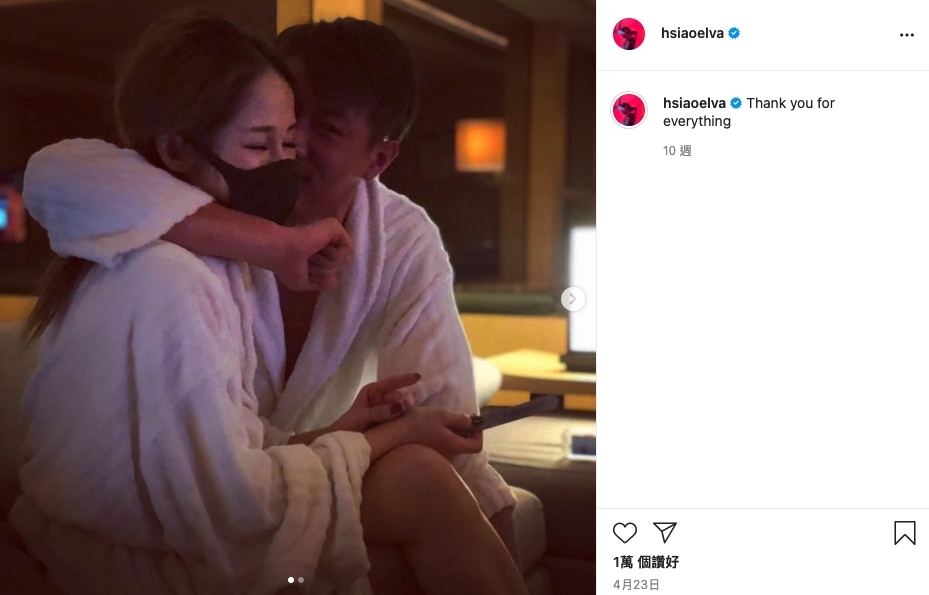This screenshot has width=929, height=595.
Task: Like the post with heart icon
Action: coord(624,533)
